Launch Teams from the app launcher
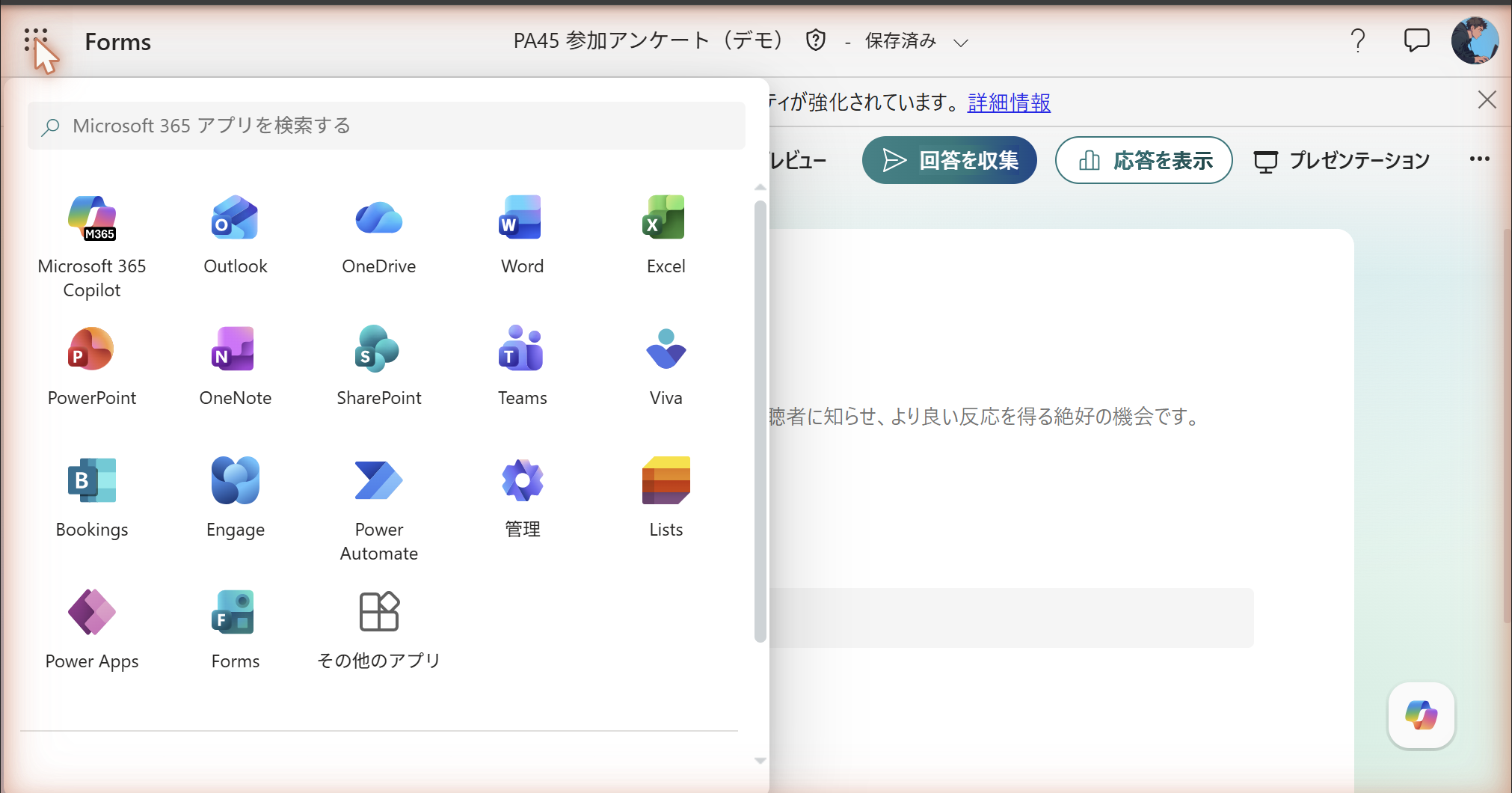The width and height of the screenshot is (1512, 793). tap(523, 367)
